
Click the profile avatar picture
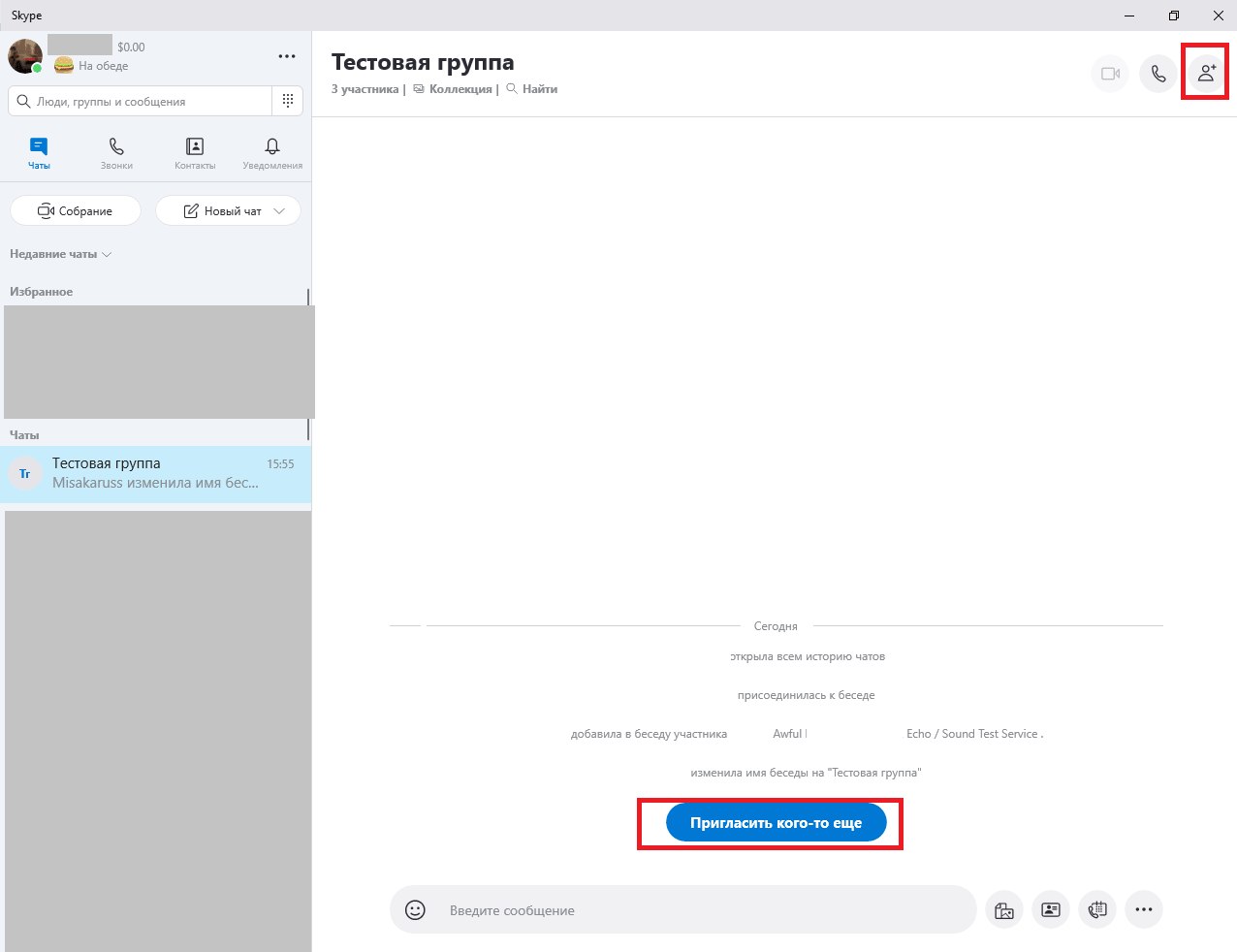click(x=25, y=56)
